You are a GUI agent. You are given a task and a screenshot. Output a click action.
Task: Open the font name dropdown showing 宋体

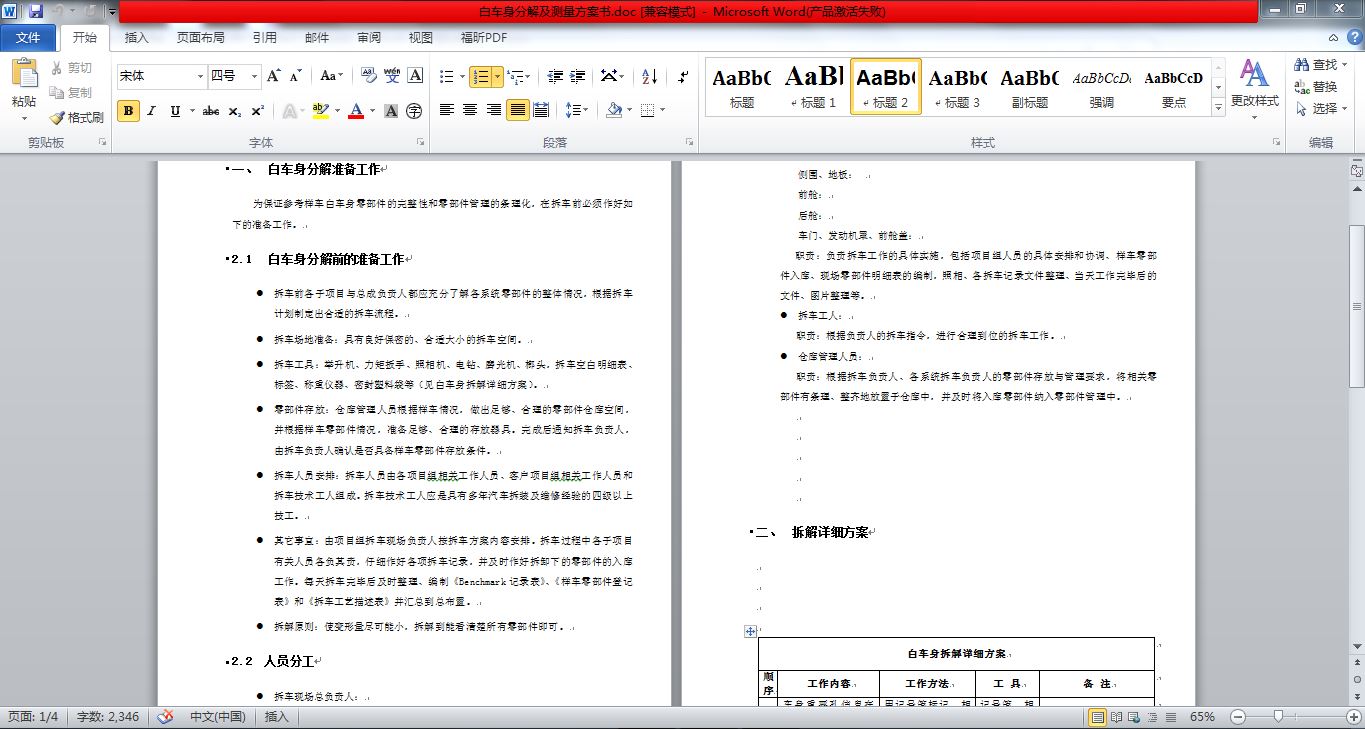click(198, 76)
